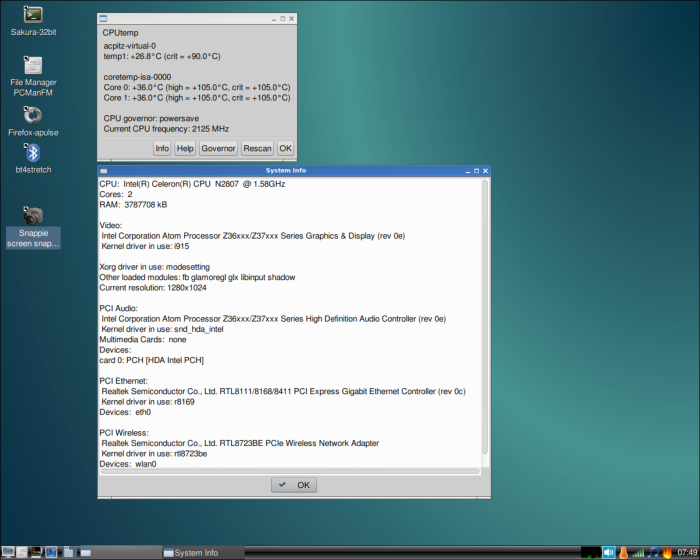Click the System Info vertical scrollbar
This screenshot has height=560, width=700.
pyautogui.click(x=485, y=317)
